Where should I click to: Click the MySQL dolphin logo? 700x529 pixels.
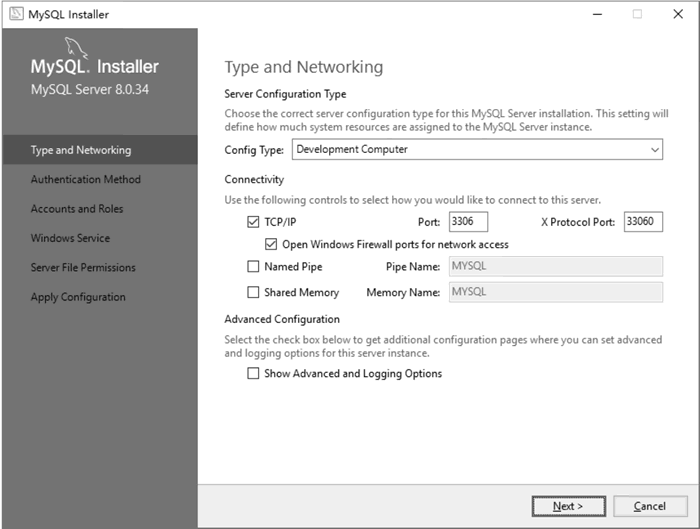pos(76,48)
